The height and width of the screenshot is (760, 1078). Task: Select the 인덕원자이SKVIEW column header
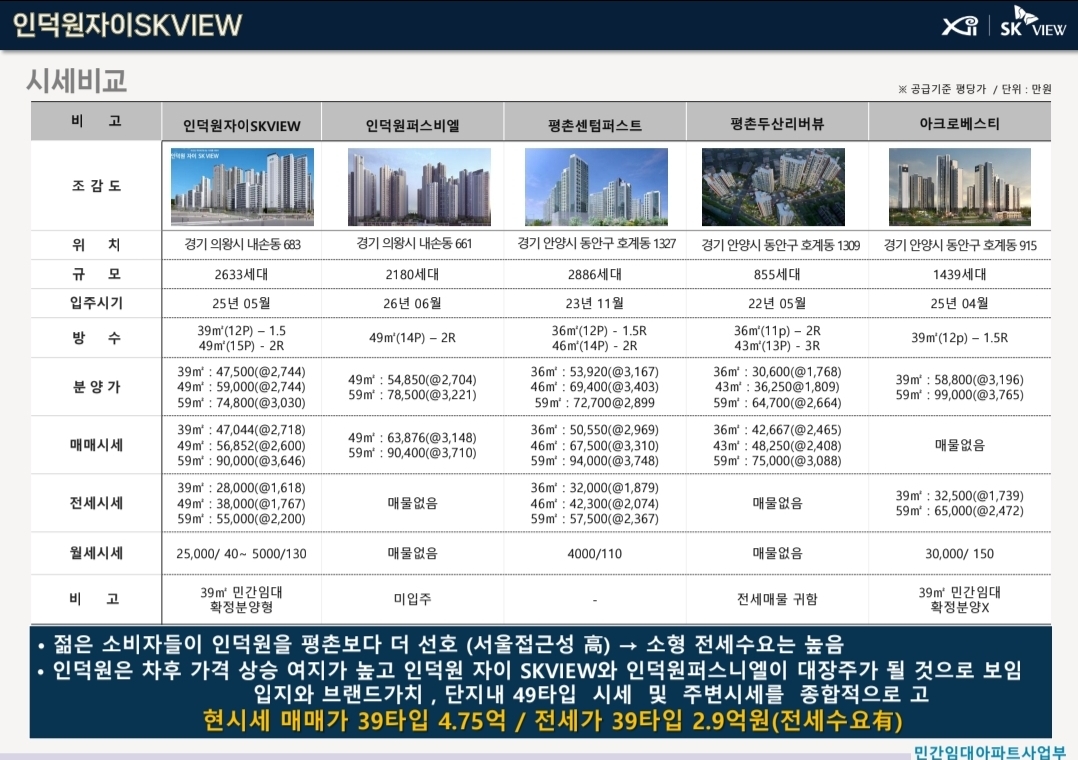241,126
